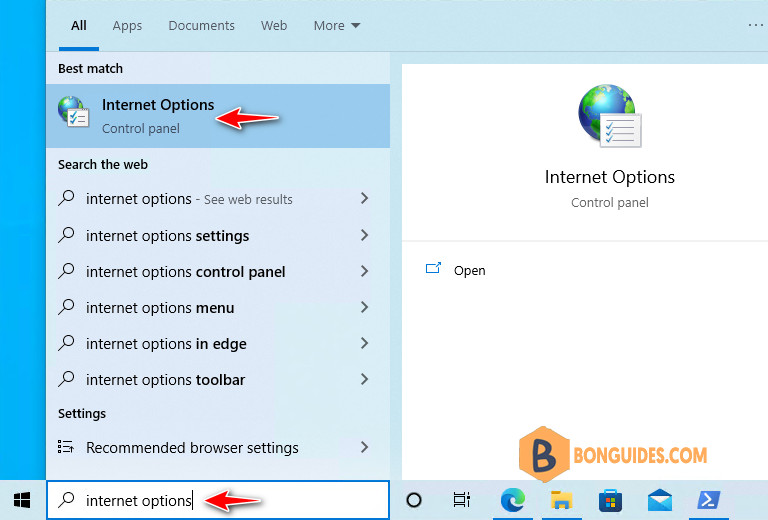Switch to the Documents tab
This screenshot has height=520, width=768.
pos(201,25)
